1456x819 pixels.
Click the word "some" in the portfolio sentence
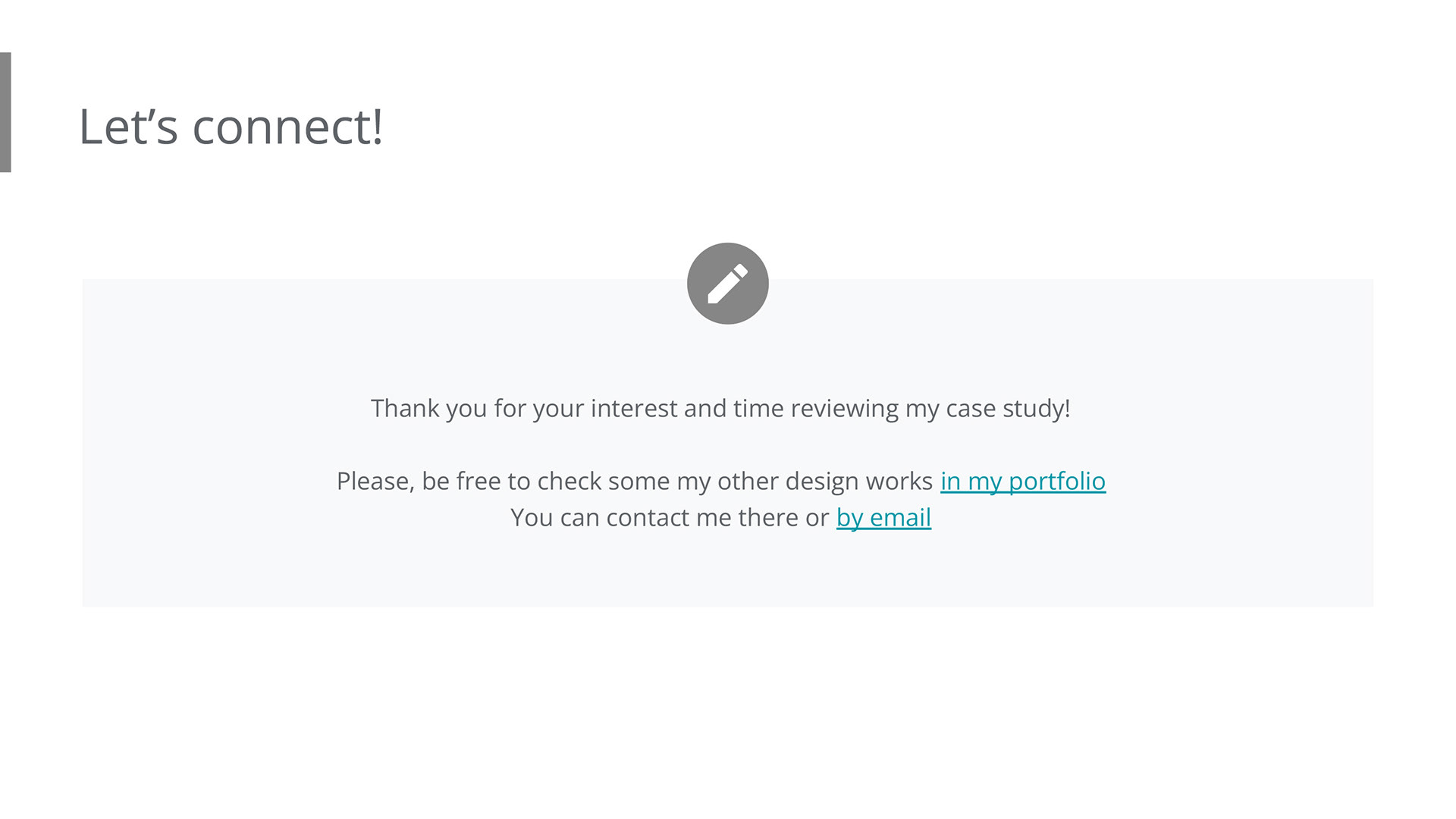click(x=639, y=482)
